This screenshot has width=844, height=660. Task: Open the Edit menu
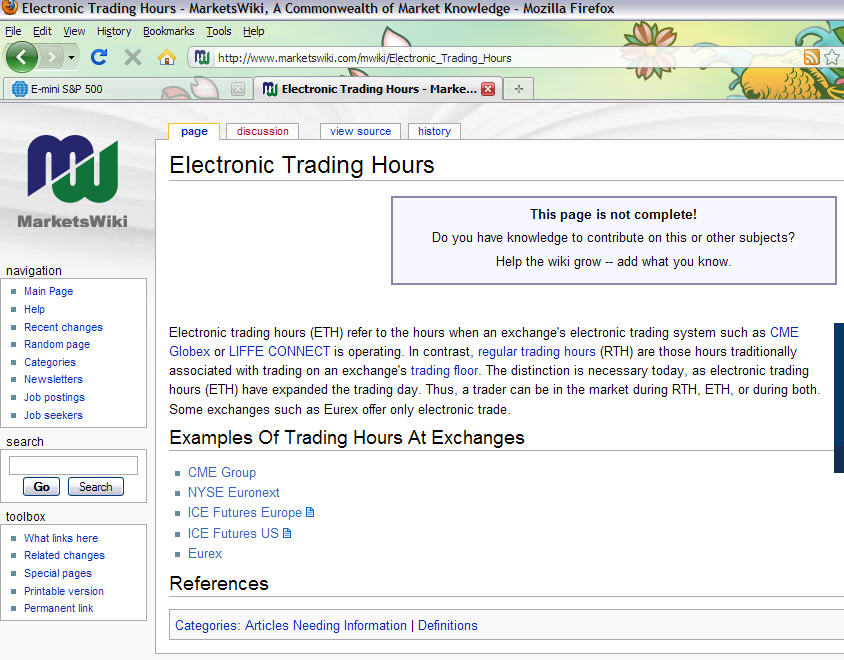(42, 31)
